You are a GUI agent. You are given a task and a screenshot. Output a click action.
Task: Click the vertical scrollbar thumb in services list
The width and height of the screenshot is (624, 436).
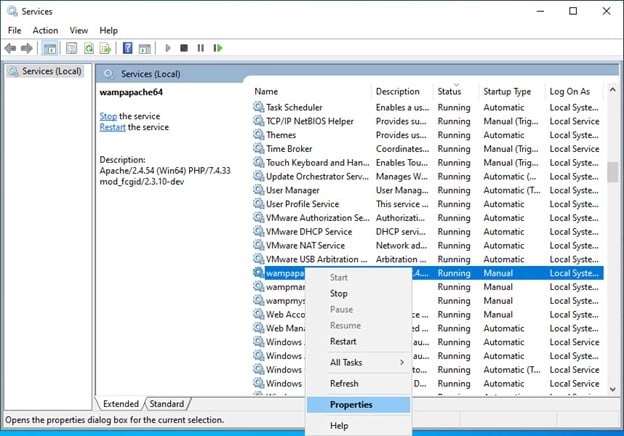pyautogui.click(x=612, y=172)
